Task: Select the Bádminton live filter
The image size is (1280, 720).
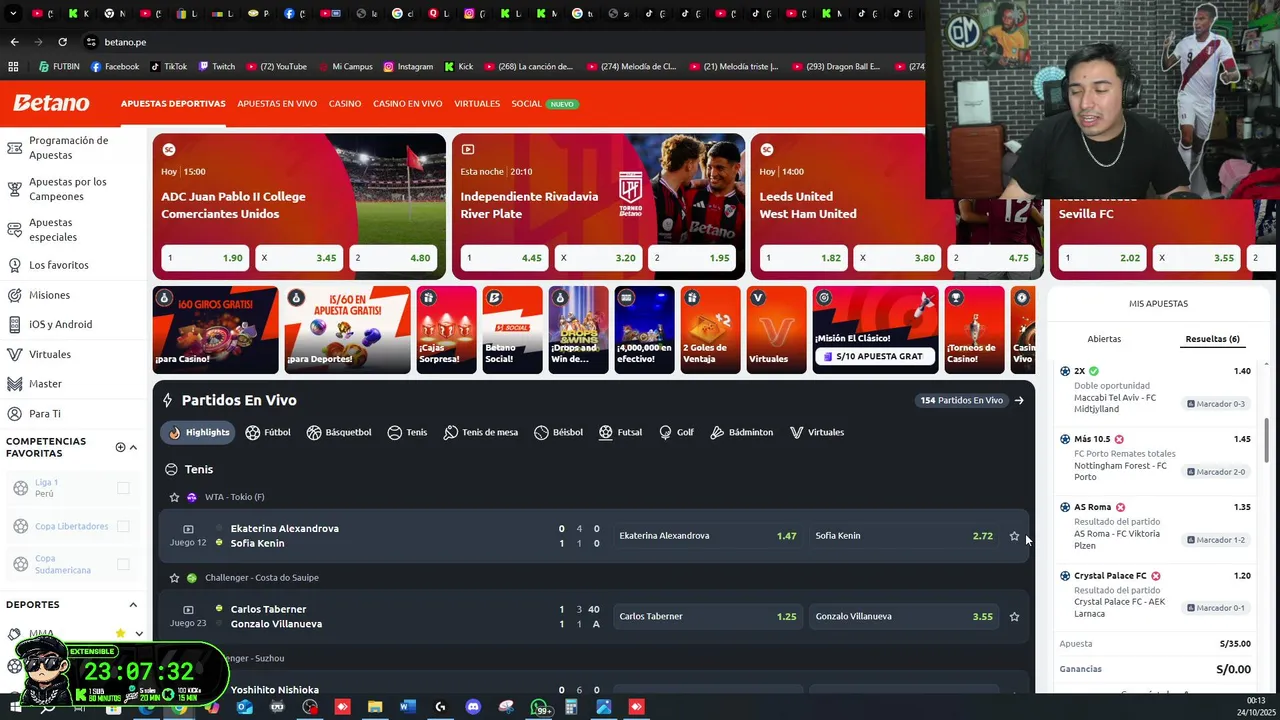Action: pos(742,432)
